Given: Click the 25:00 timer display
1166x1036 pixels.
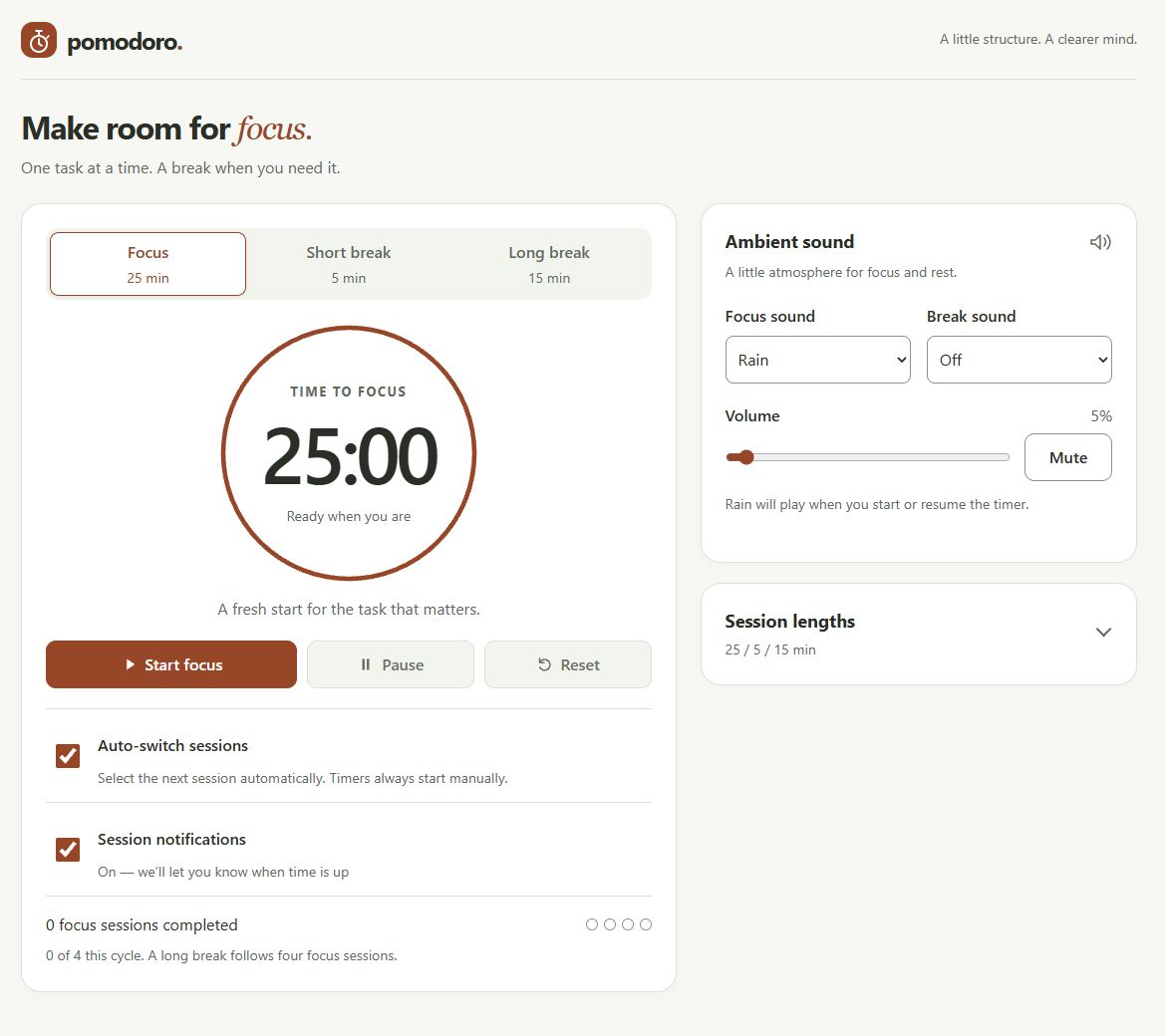Looking at the screenshot, I should [350, 455].
